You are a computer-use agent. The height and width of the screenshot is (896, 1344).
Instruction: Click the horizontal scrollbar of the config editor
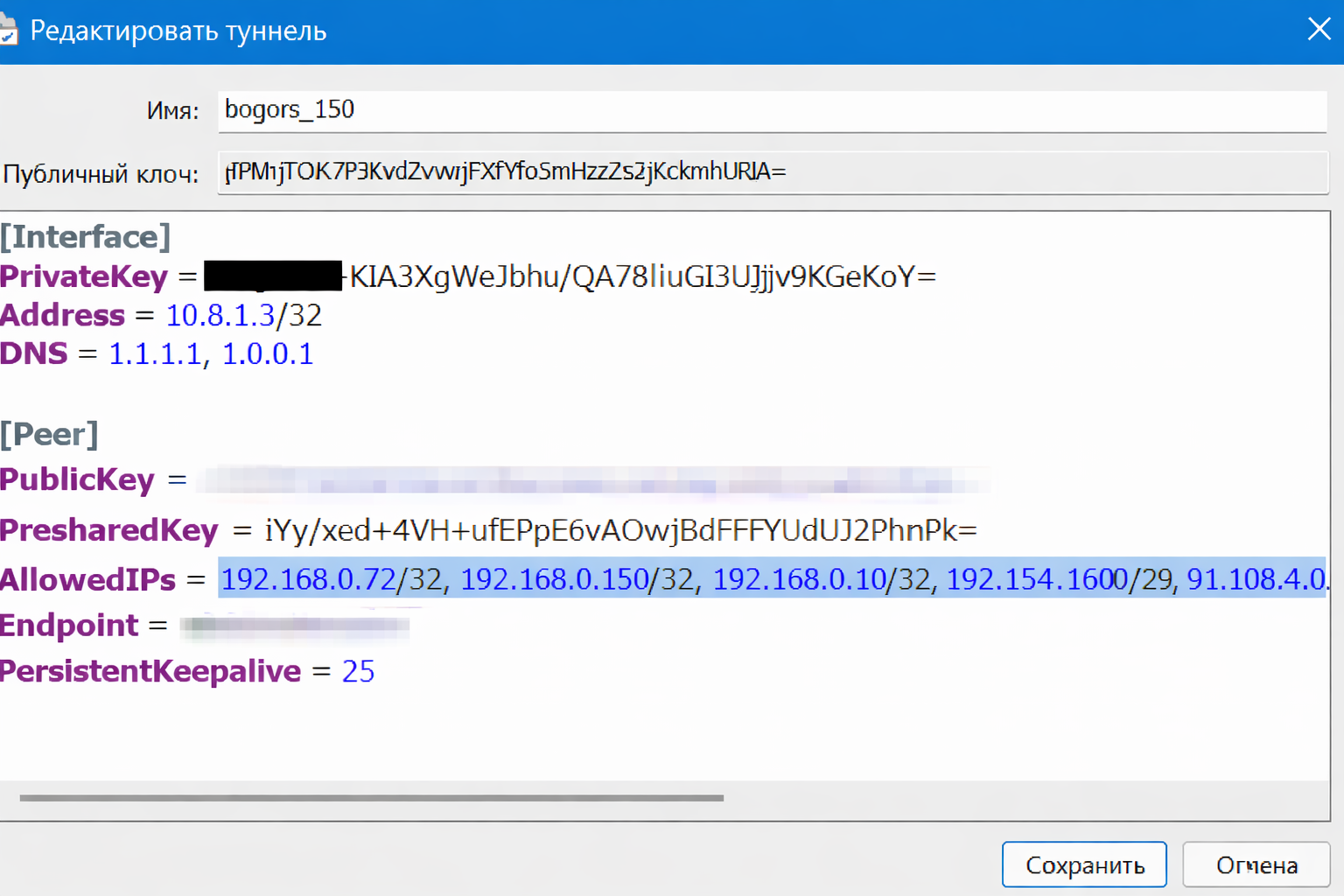click(x=372, y=798)
